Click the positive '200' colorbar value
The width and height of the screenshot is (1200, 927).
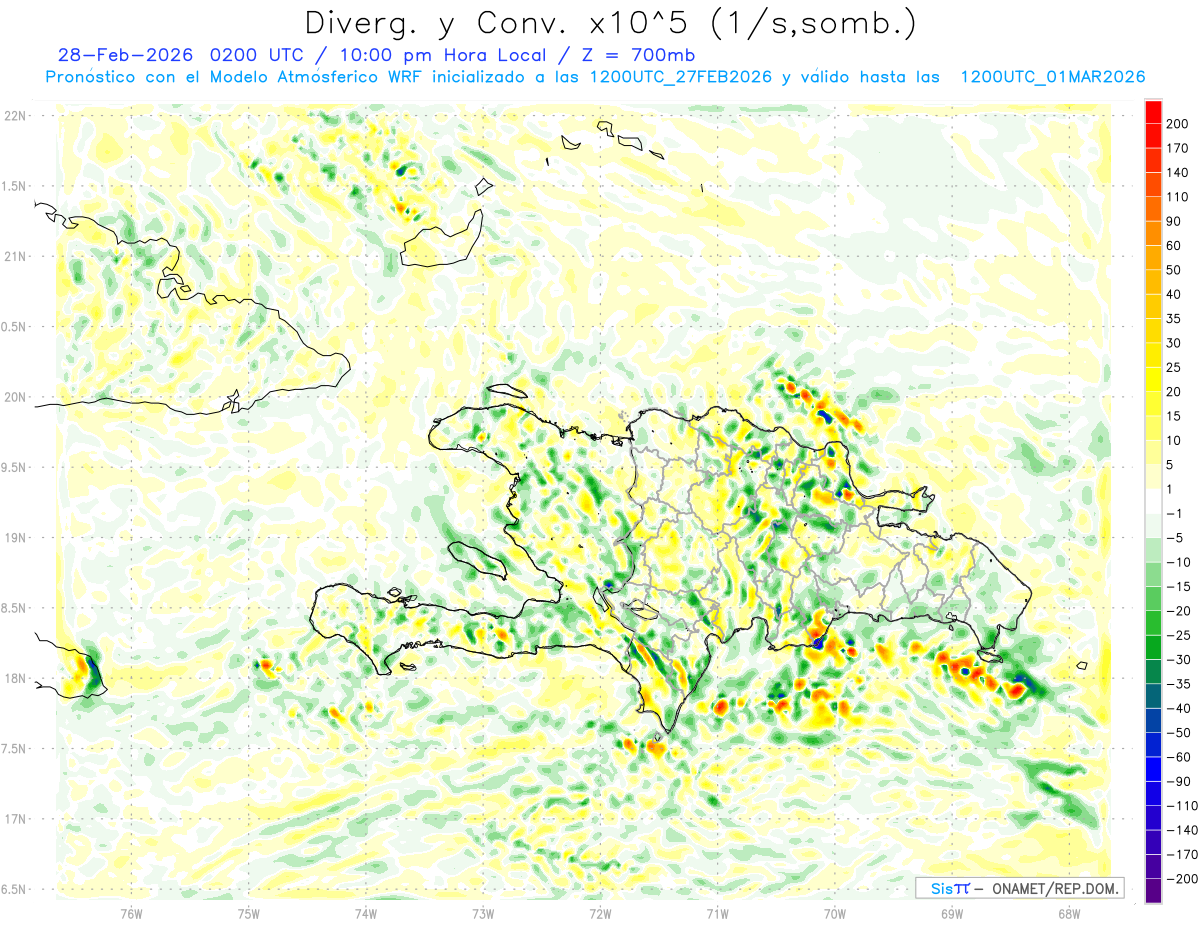point(1179,124)
